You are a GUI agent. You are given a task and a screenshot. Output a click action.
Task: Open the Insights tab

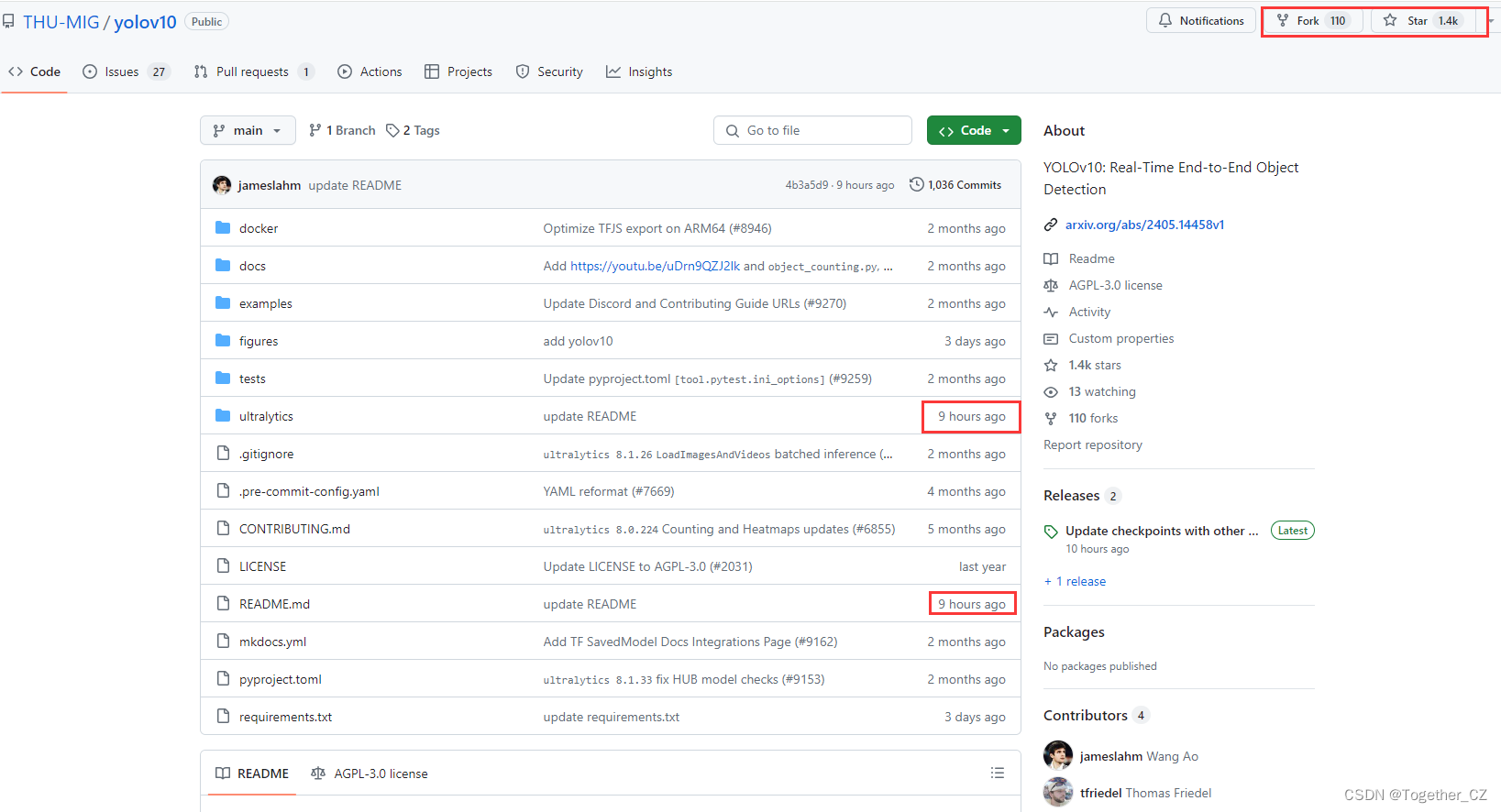coord(639,71)
